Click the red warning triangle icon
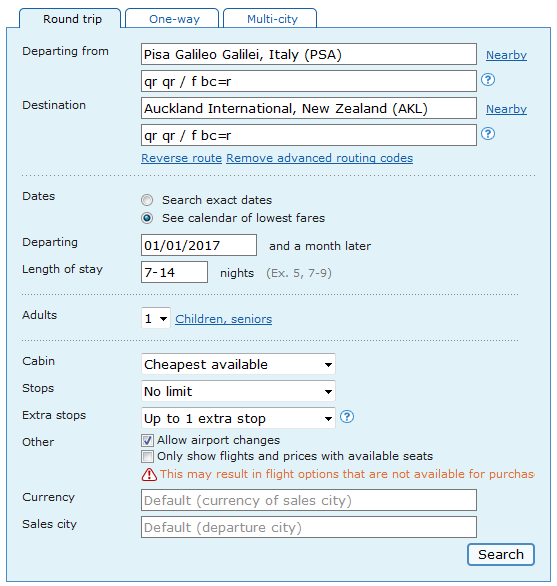The height and width of the screenshot is (586, 557). [149, 474]
